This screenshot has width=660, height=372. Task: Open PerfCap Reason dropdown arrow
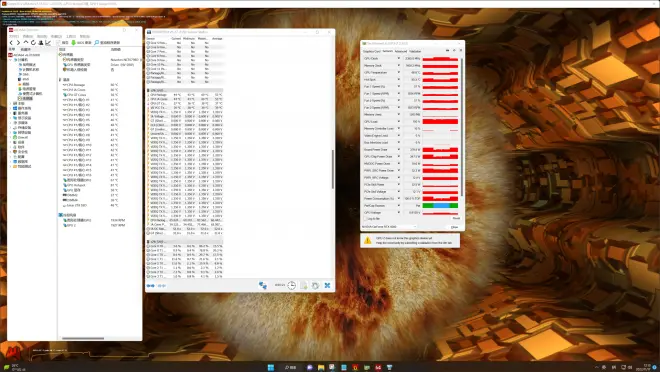399,205
